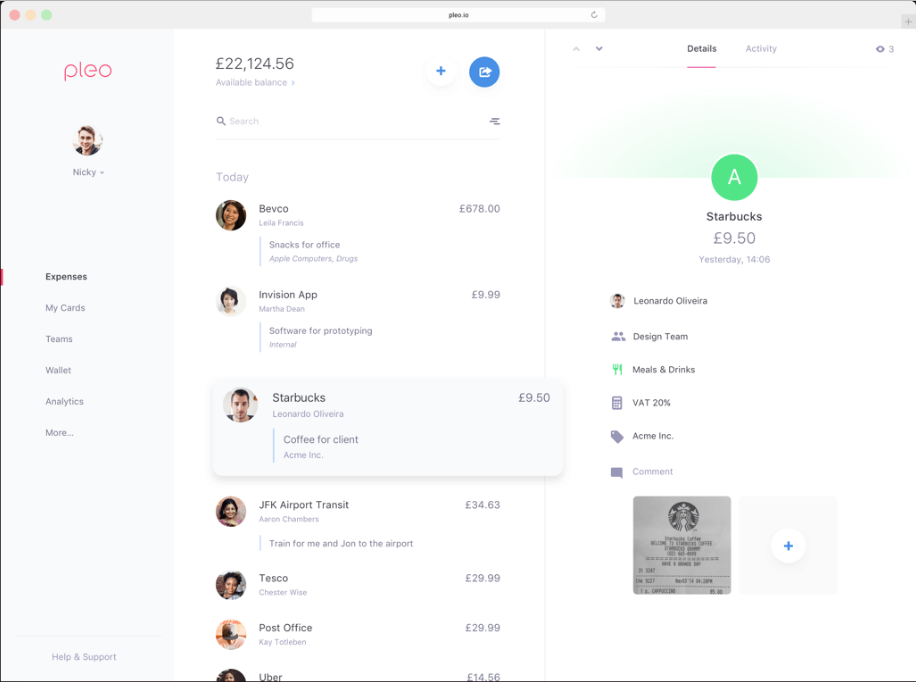Open Nicky's profile avatar

pyautogui.click(x=88, y=140)
